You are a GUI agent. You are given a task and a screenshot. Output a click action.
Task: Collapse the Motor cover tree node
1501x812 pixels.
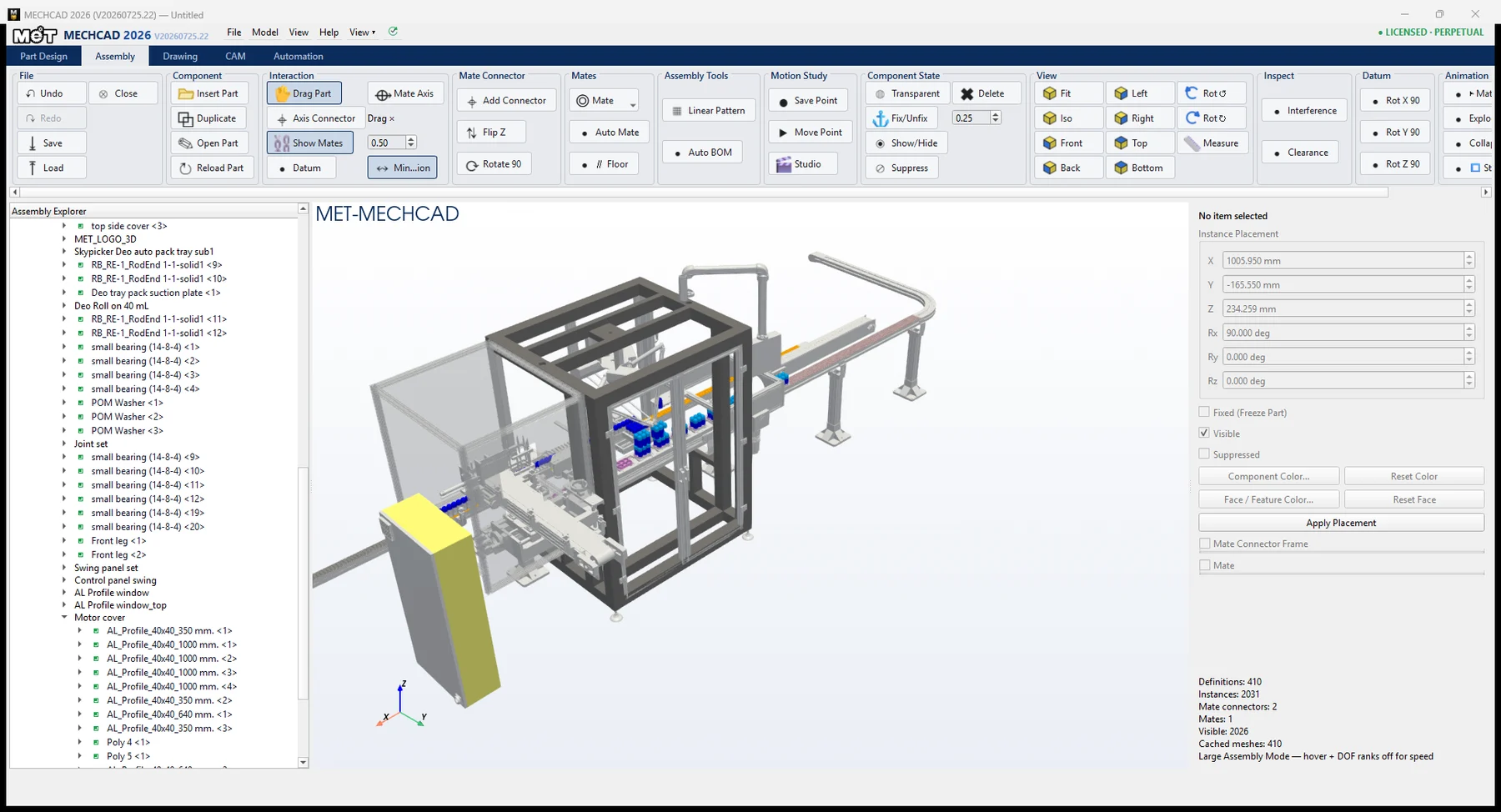point(64,618)
